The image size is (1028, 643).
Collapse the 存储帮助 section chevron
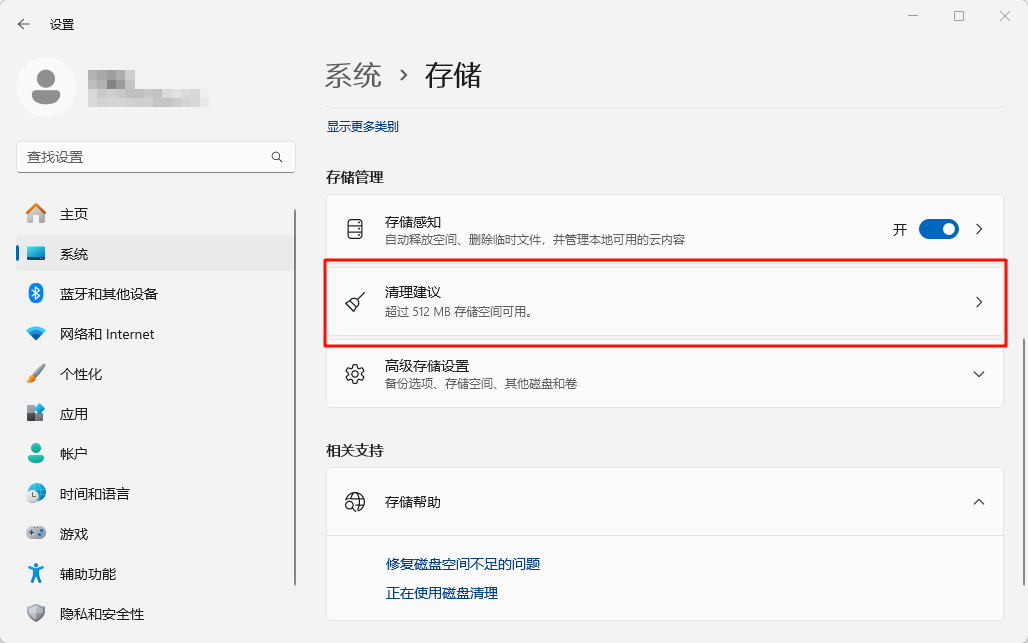pyautogui.click(x=979, y=502)
